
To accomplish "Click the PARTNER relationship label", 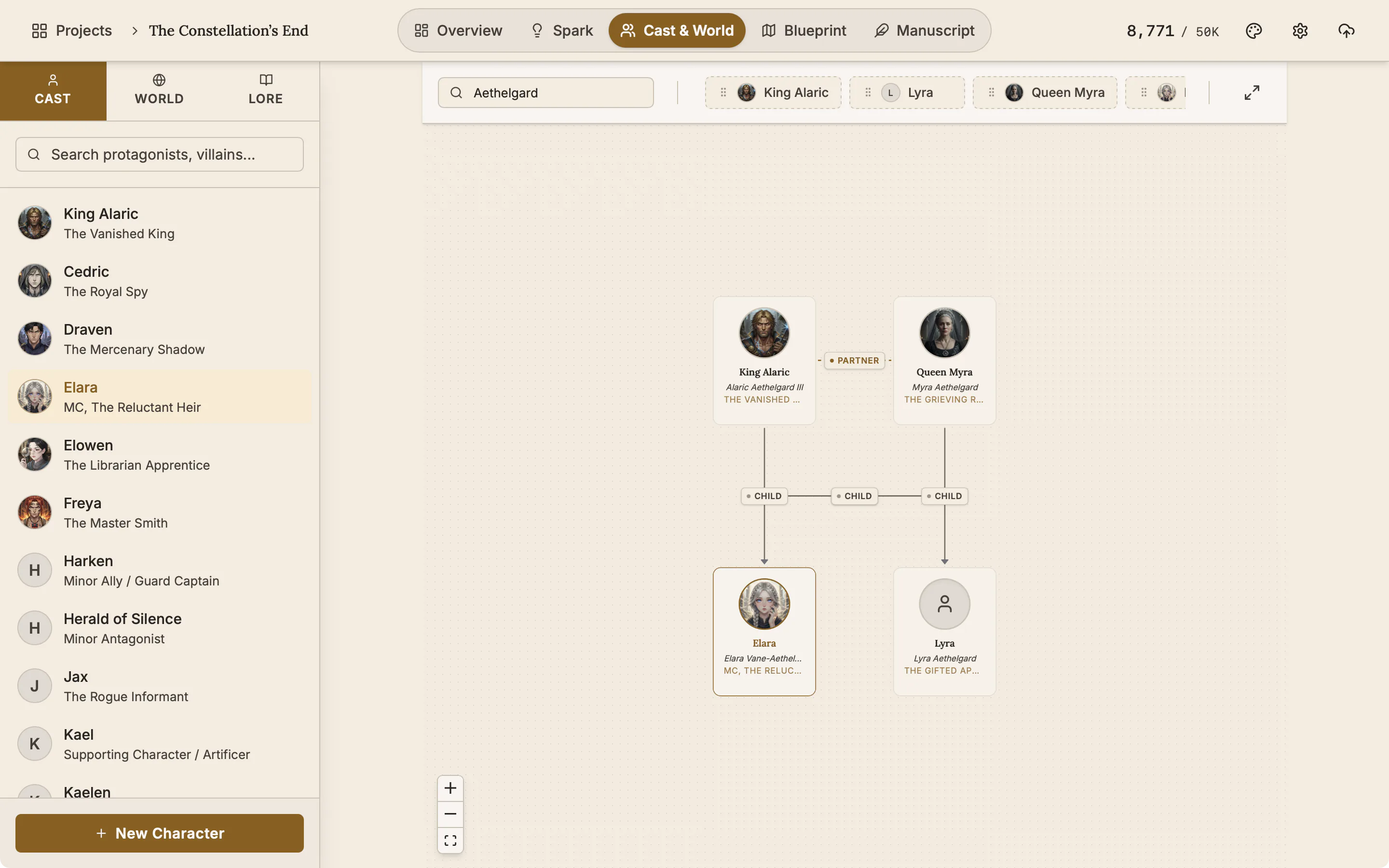I will click(x=854, y=361).
